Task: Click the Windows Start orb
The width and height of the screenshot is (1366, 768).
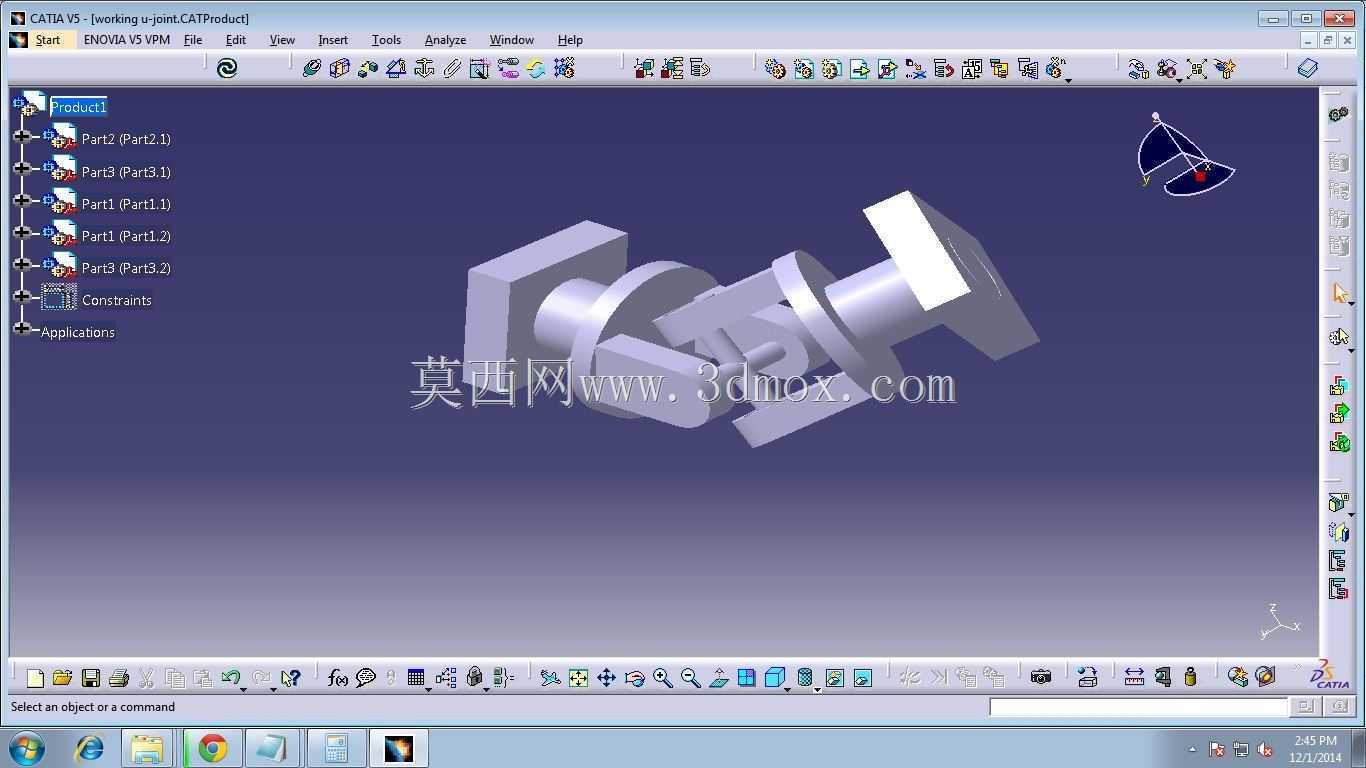Action: 27,748
